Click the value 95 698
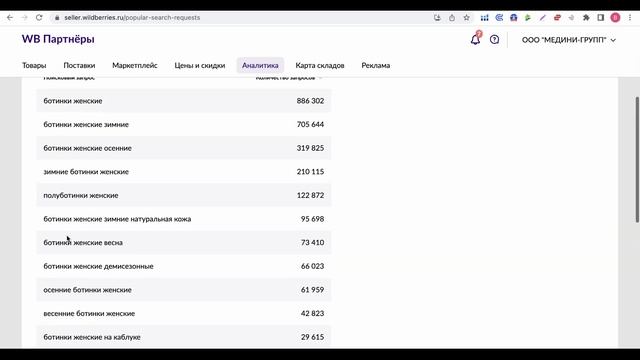The width and height of the screenshot is (640, 360). [x=312, y=219]
